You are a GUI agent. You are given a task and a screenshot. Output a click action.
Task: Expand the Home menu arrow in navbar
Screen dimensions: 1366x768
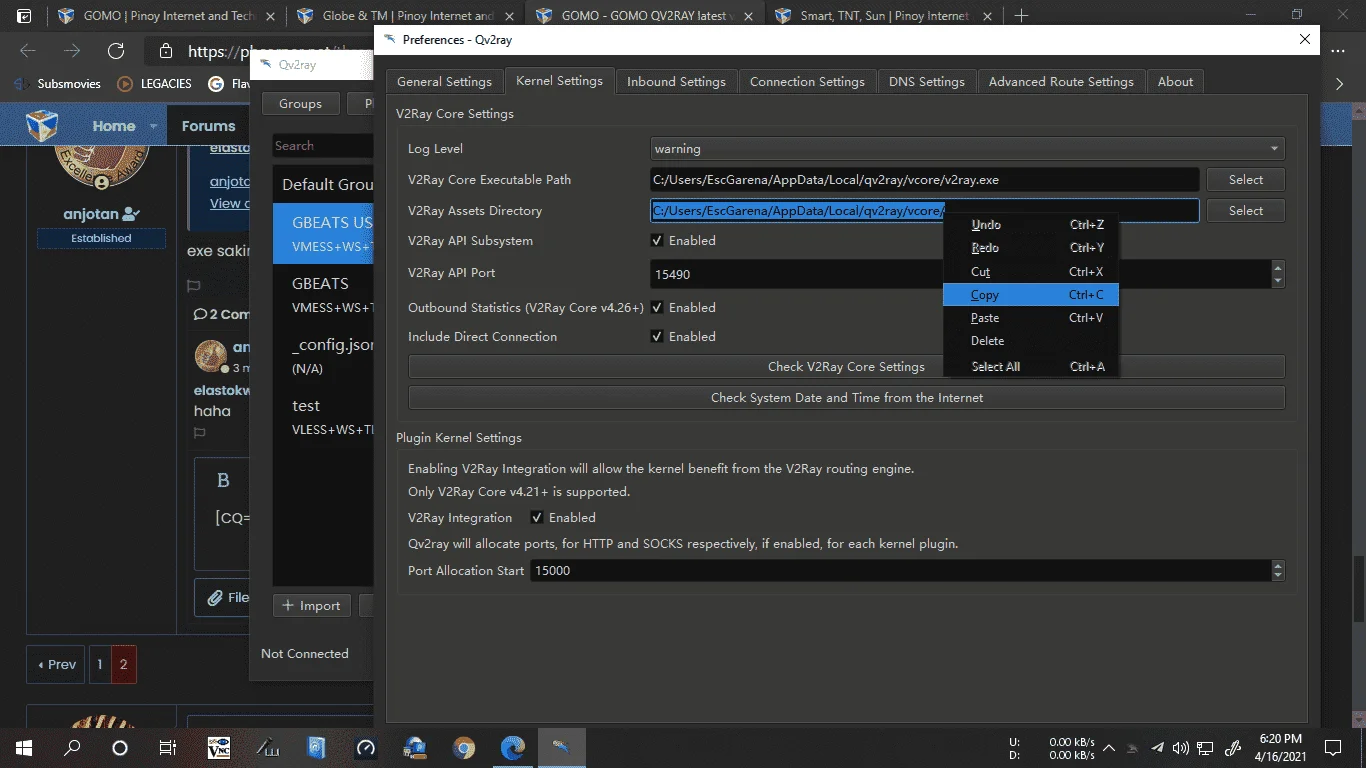pos(154,127)
